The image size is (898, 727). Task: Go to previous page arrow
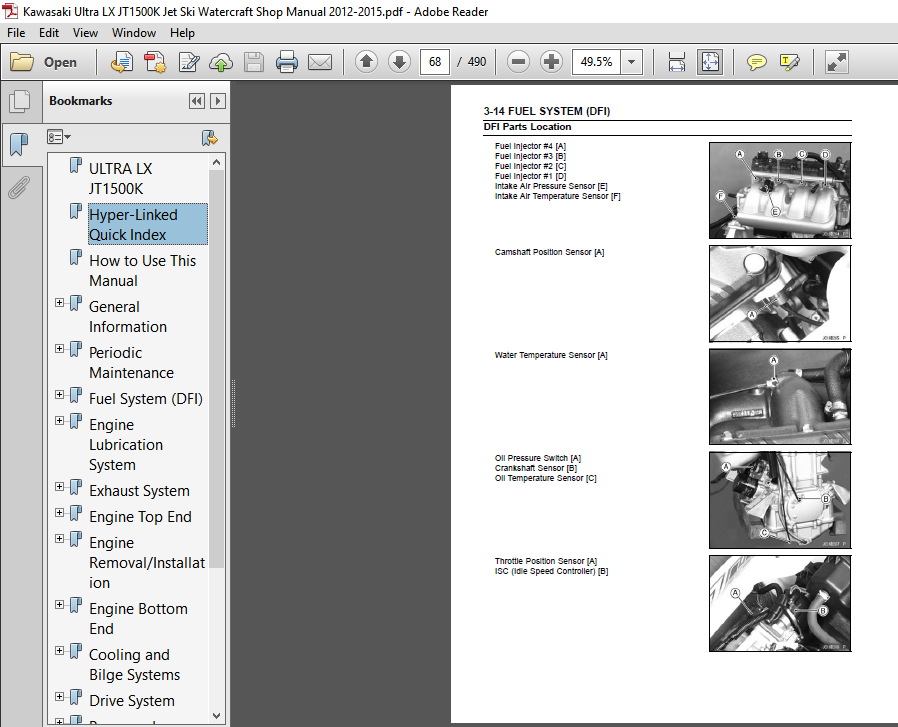(366, 61)
